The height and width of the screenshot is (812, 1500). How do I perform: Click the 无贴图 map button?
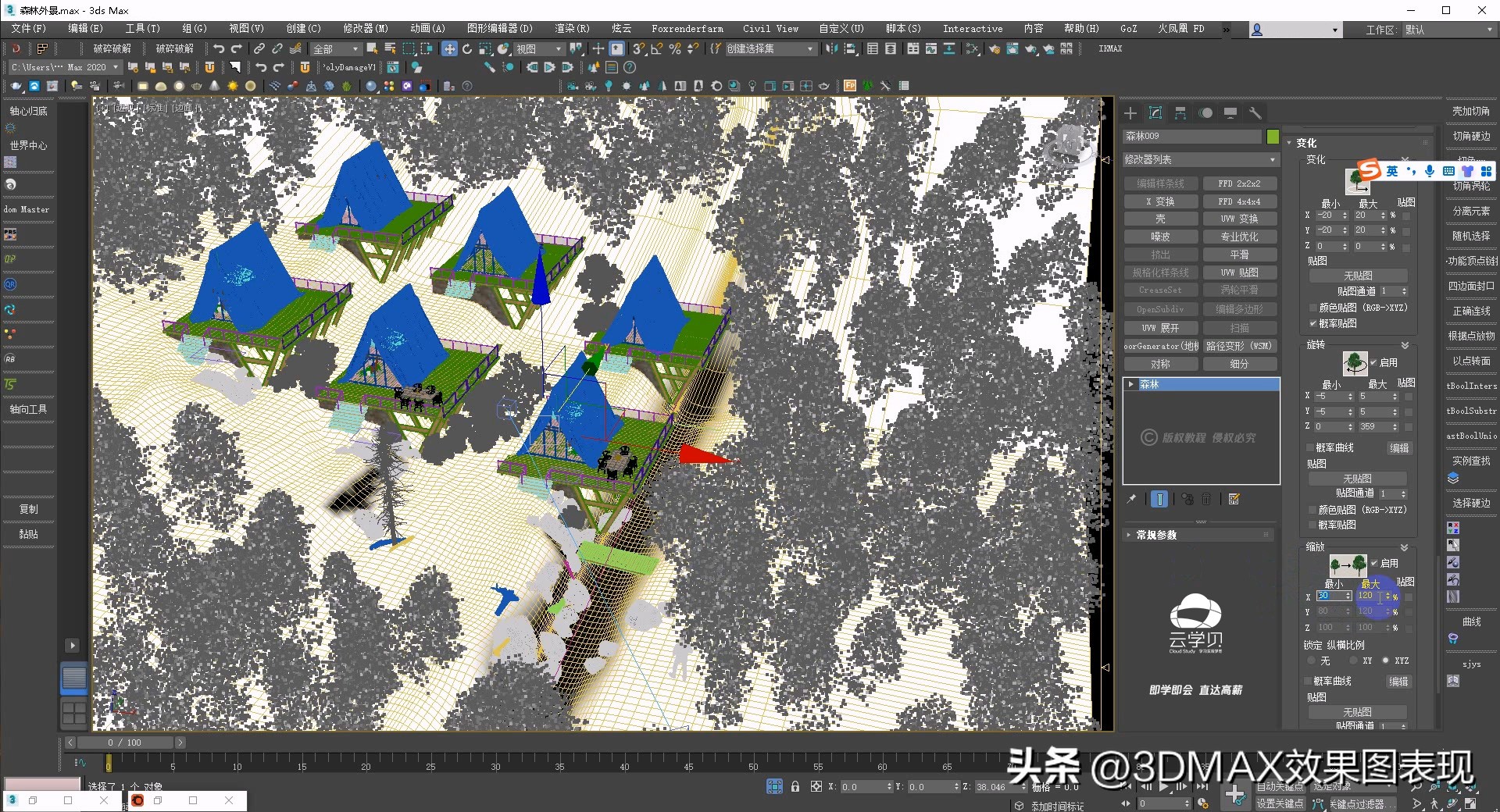1359,275
